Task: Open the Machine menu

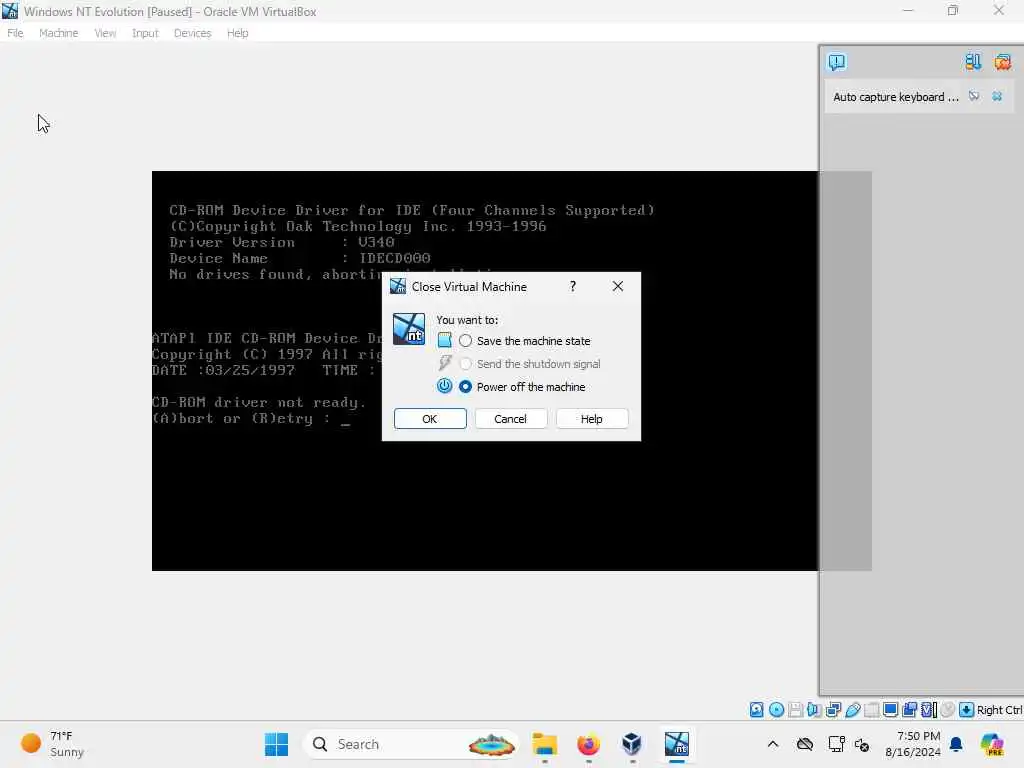Action: (58, 33)
